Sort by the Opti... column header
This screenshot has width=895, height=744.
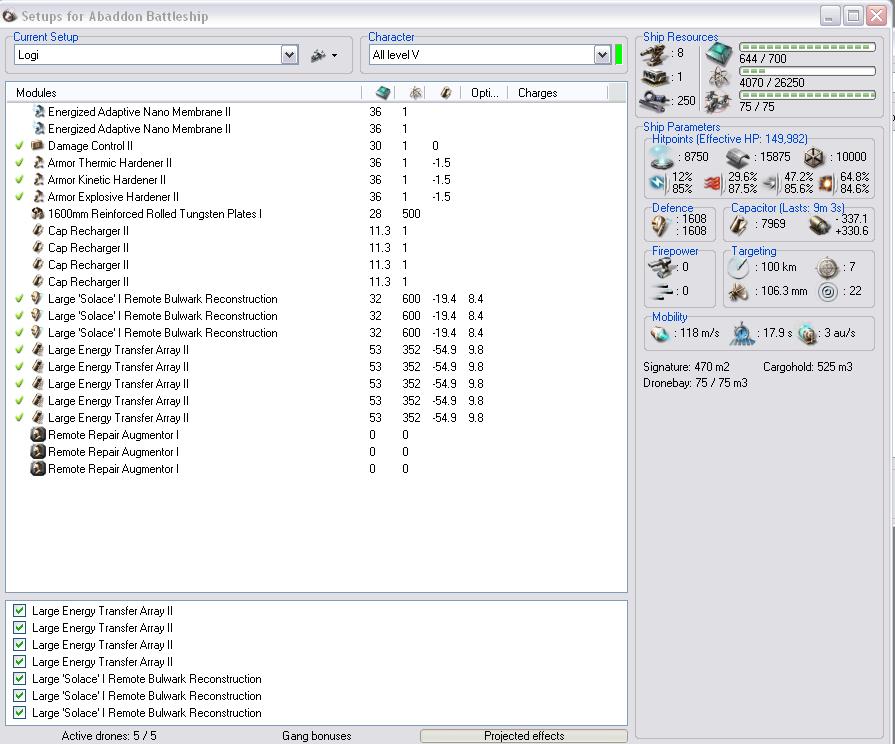[x=484, y=93]
